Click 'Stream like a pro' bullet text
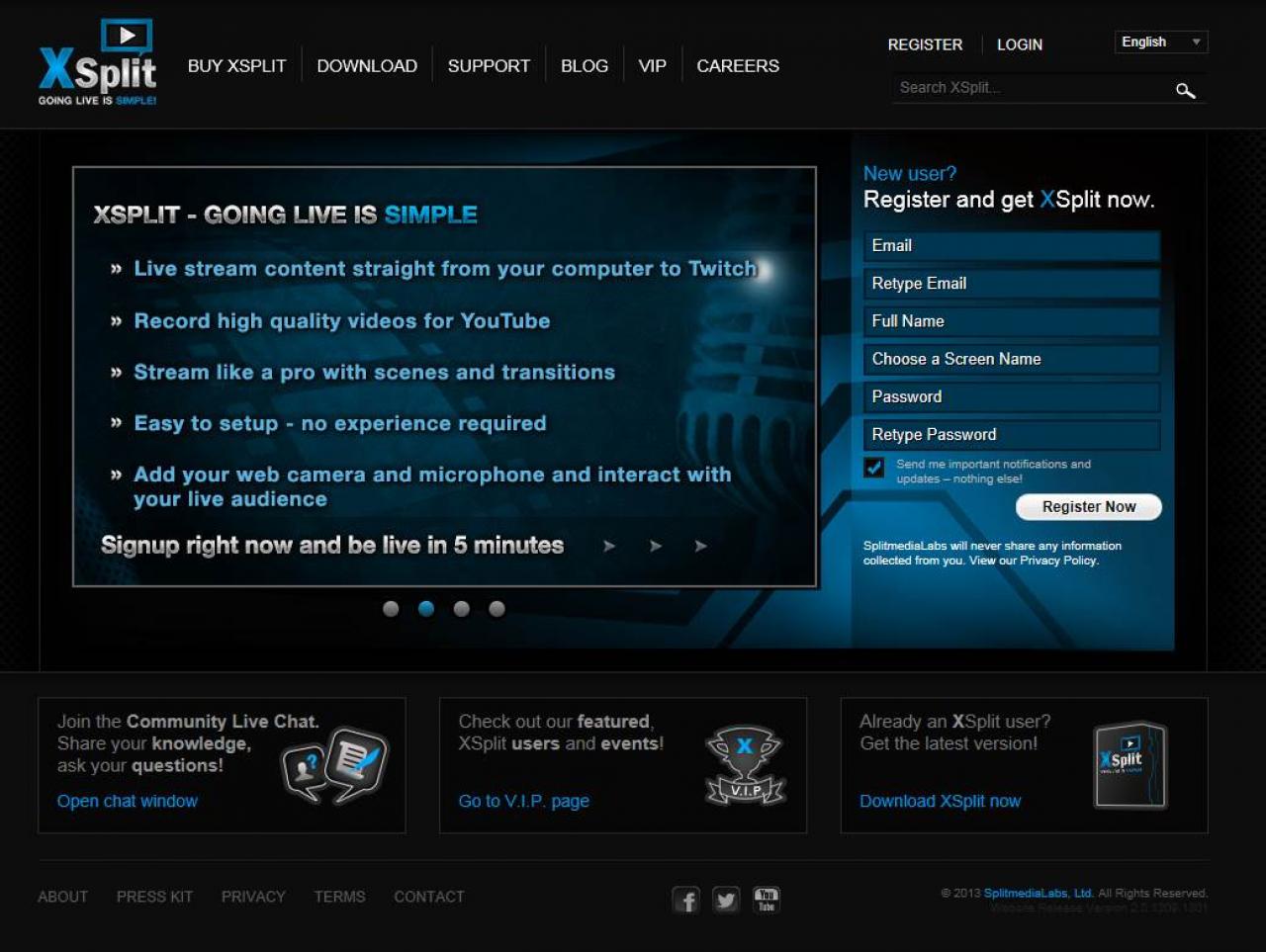Image resolution: width=1266 pixels, height=952 pixels. pos(375,373)
